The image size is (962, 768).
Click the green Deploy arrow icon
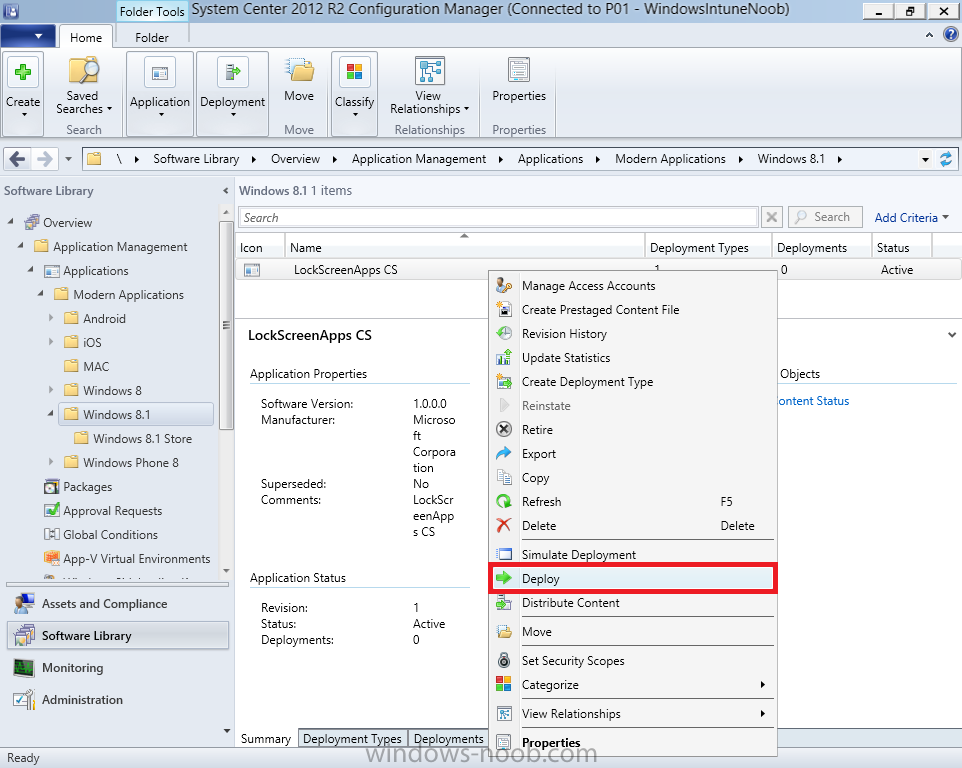504,578
